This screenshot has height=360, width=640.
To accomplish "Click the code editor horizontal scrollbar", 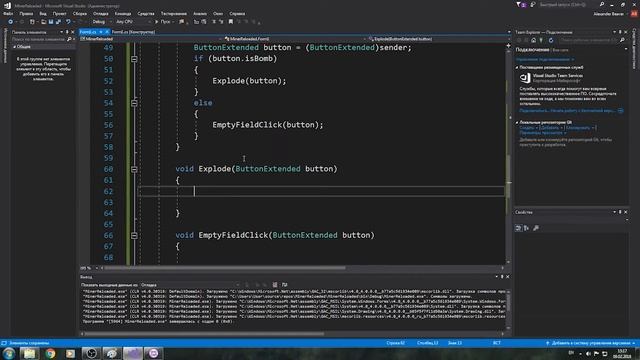I will pyautogui.click(x=225, y=268).
